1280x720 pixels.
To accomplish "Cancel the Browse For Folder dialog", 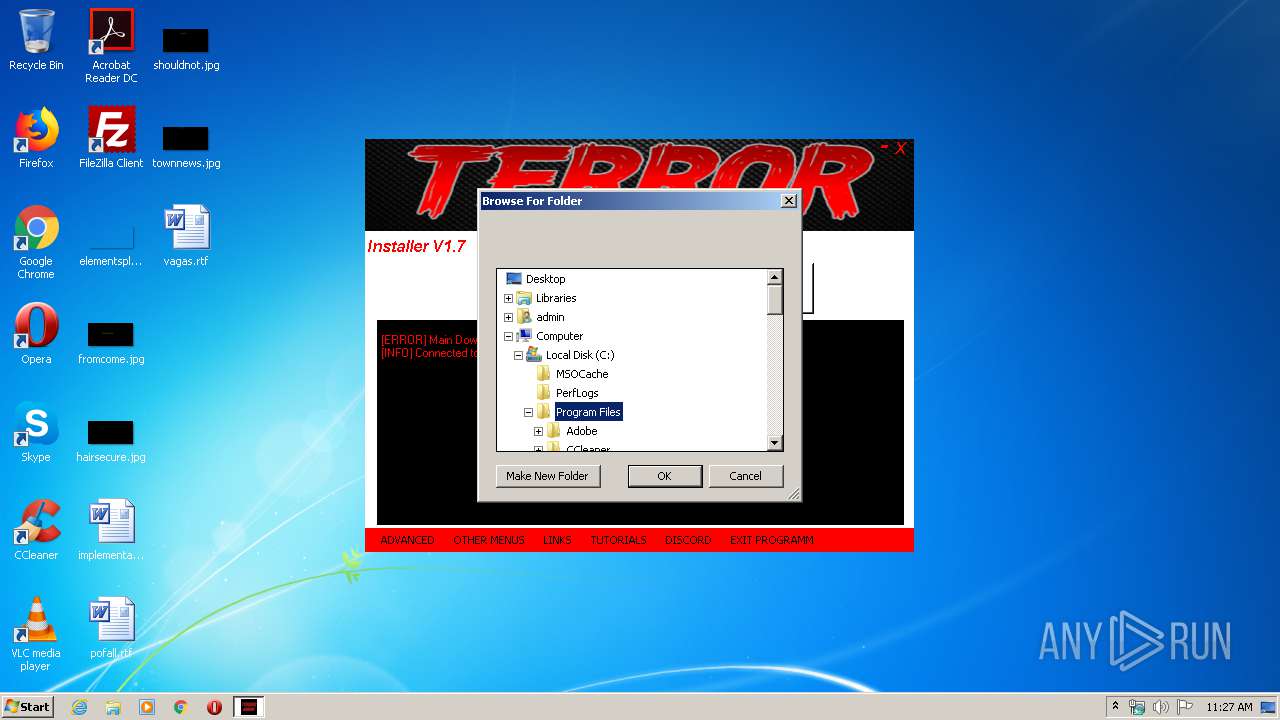I will (745, 476).
